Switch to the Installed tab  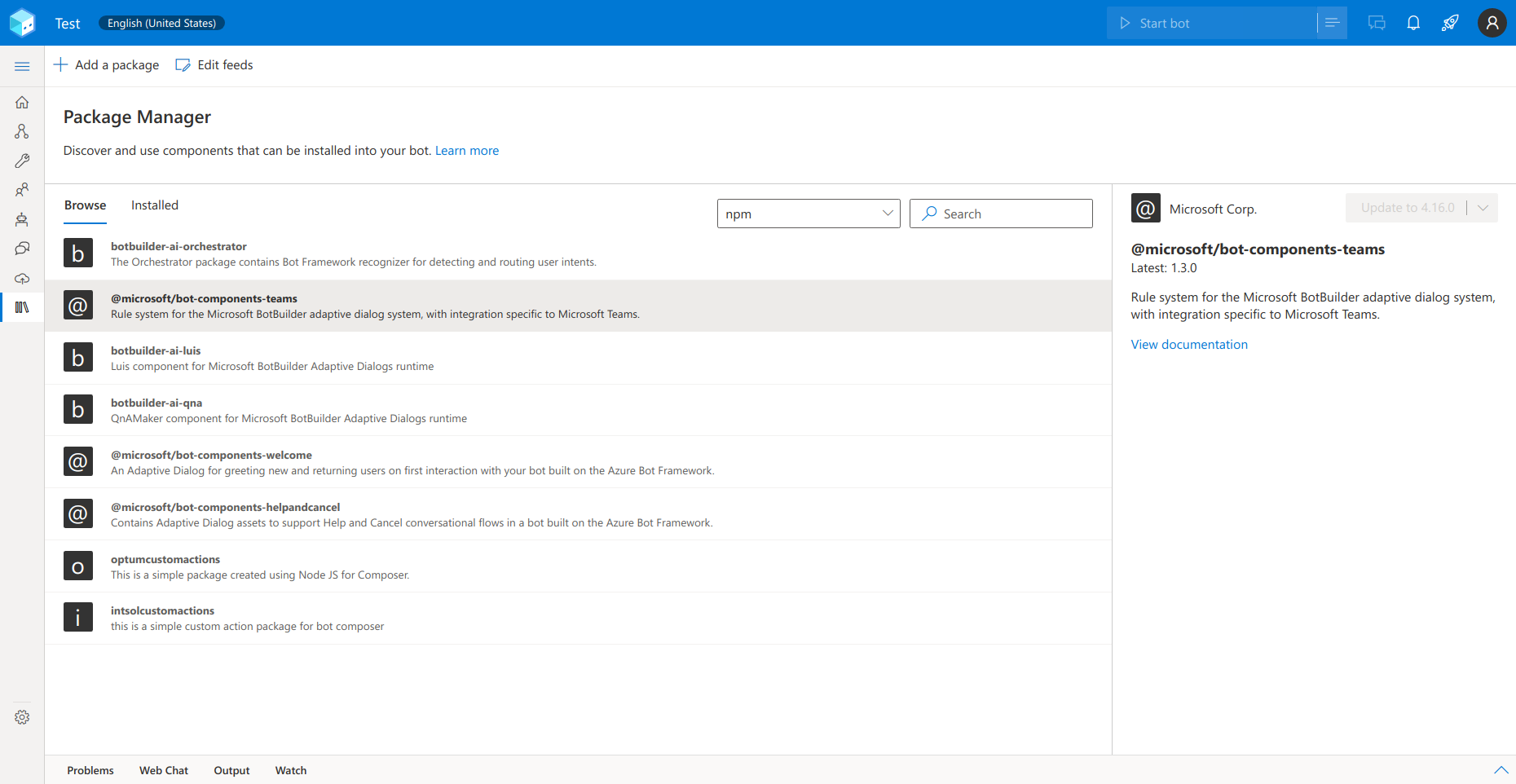[x=155, y=205]
